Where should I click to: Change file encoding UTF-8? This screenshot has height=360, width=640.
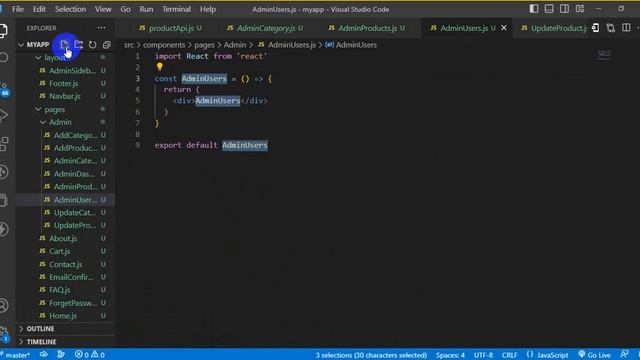pos(483,355)
